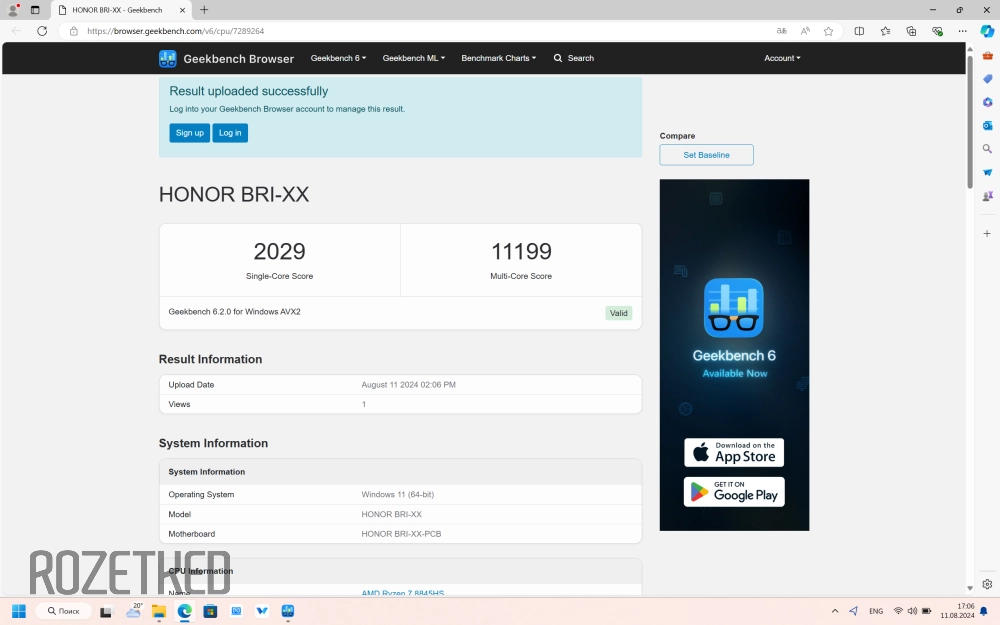Open the Account dropdown in the navbar
1000x625 pixels.
pos(782,58)
